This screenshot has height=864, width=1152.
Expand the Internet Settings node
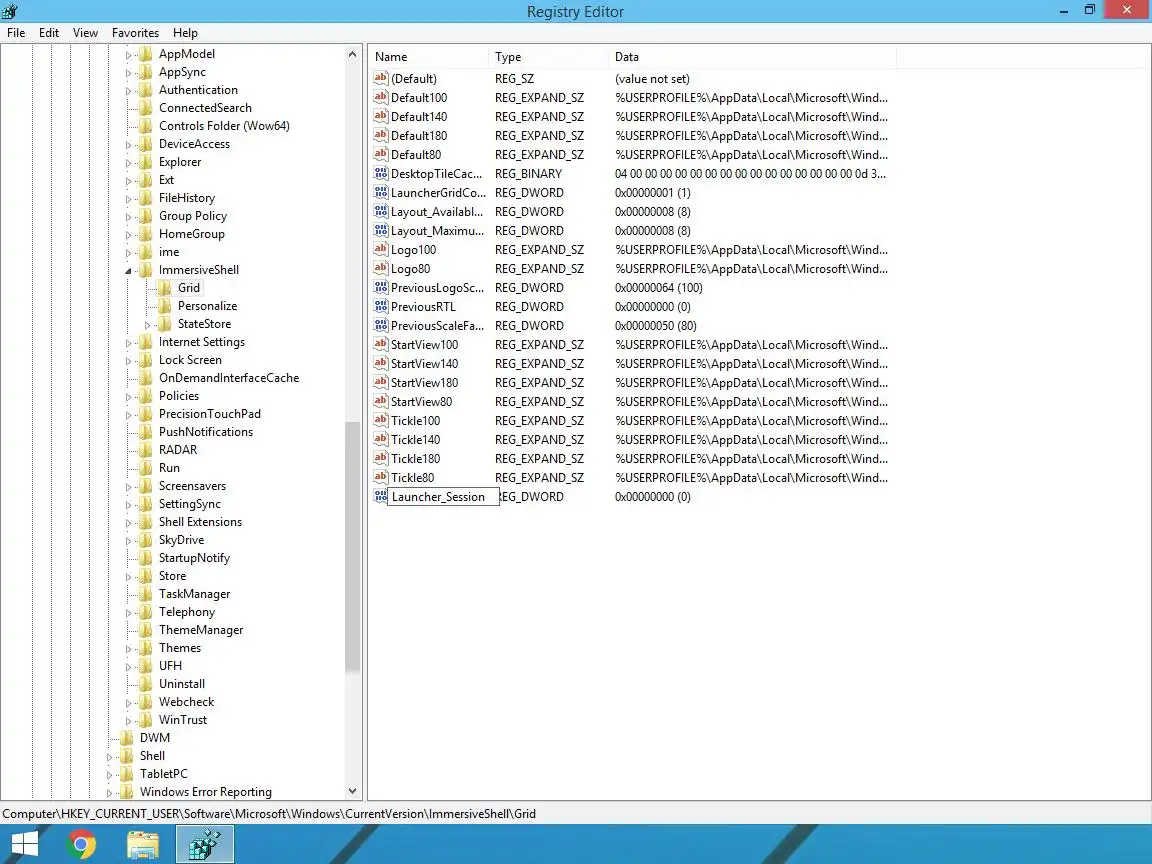[x=128, y=343]
